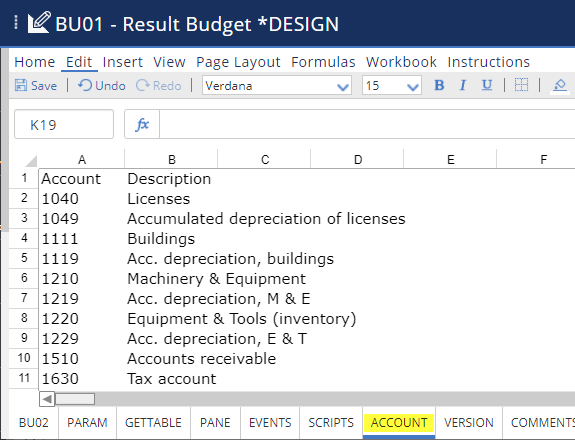Click the fill color bucket icon
The width and height of the screenshot is (575, 440).
[x=560, y=85]
